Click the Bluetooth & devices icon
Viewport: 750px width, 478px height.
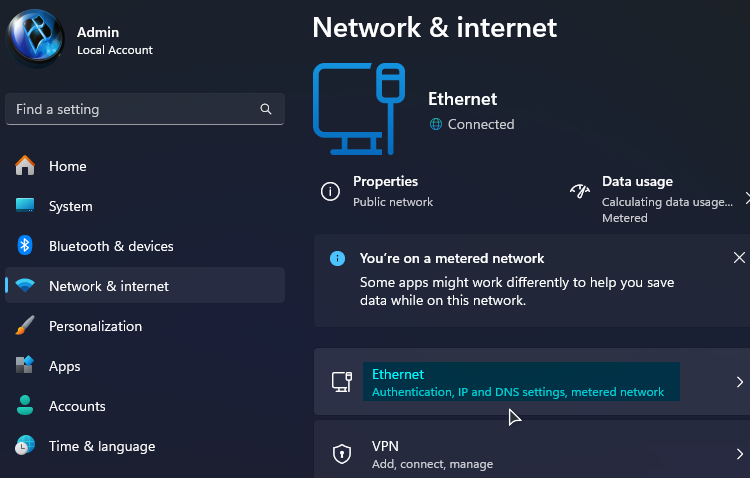[25, 245]
